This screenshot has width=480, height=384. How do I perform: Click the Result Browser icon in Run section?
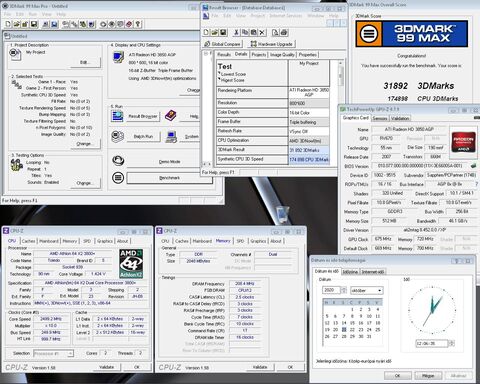click(x=117, y=116)
